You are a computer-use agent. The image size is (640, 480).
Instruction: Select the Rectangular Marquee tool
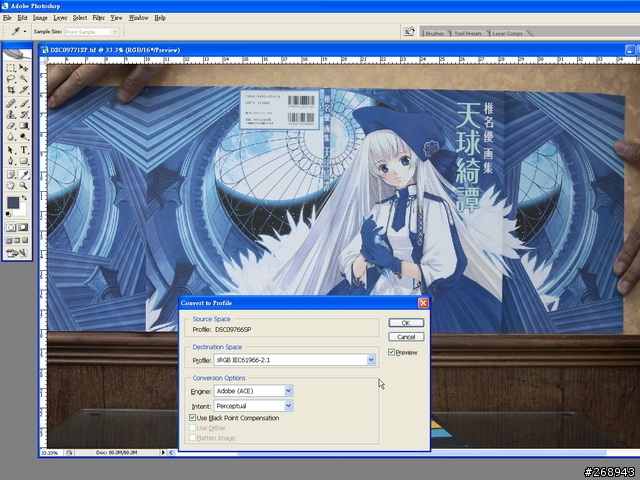tap(11, 68)
